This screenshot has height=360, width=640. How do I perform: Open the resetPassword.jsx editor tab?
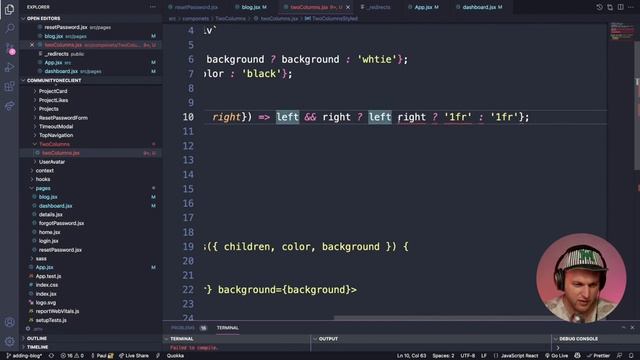coord(196,7)
